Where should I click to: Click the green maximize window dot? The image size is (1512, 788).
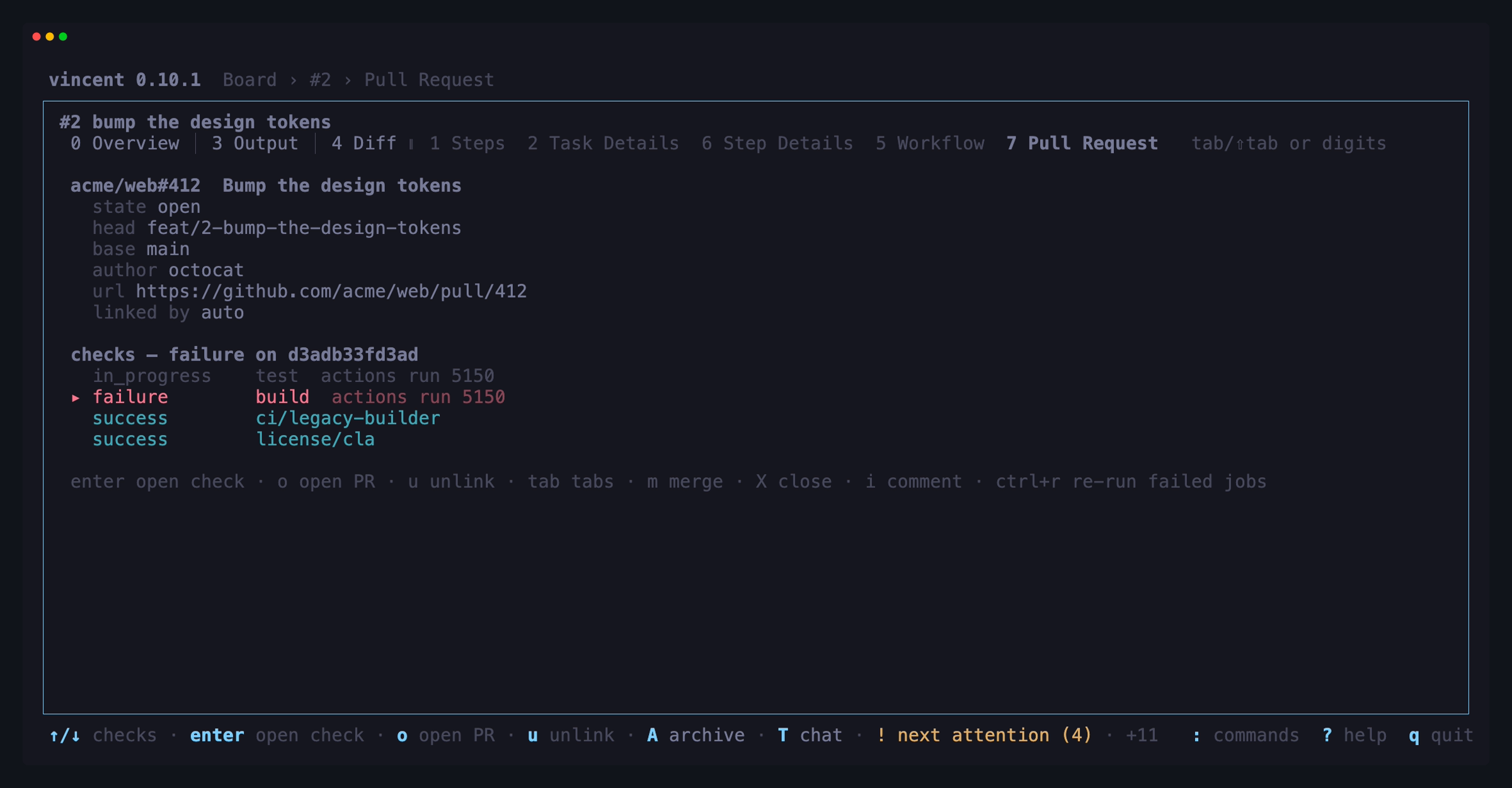(x=63, y=37)
